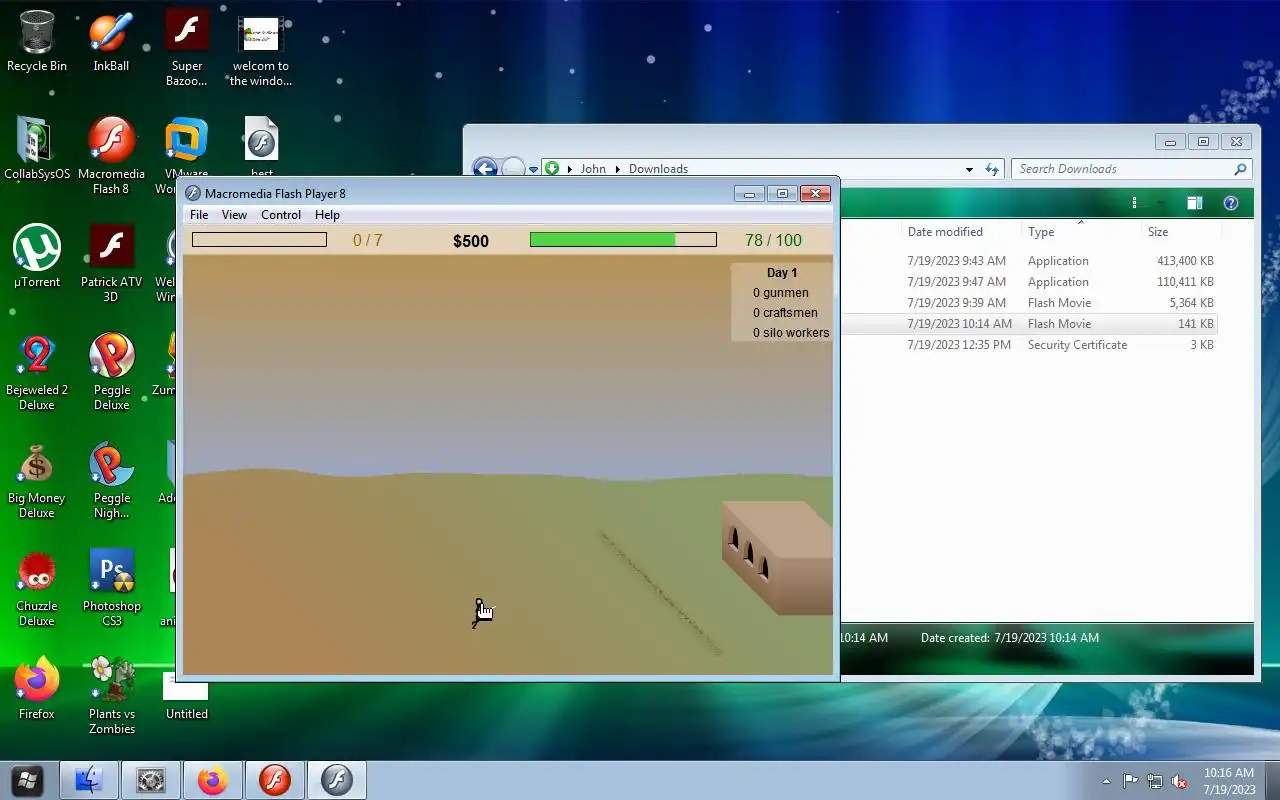Toggle the Explorer preview pane button
Viewport: 1280px width, 800px height.
tap(1194, 203)
